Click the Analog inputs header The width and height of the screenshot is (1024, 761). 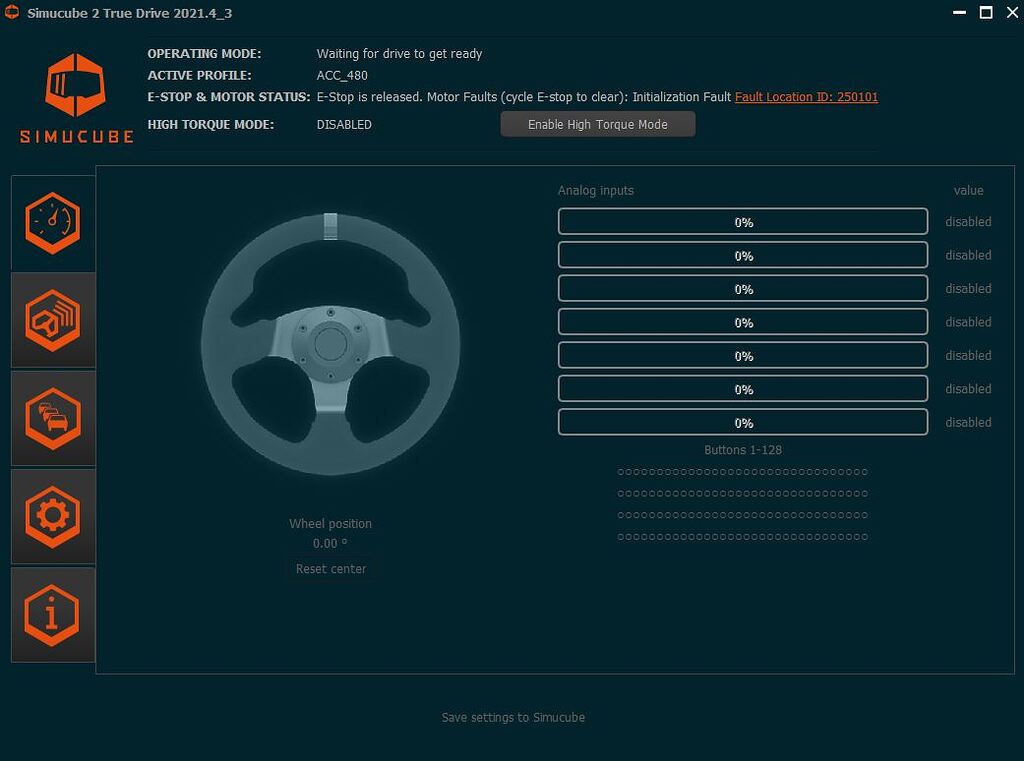click(x=596, y=190)
